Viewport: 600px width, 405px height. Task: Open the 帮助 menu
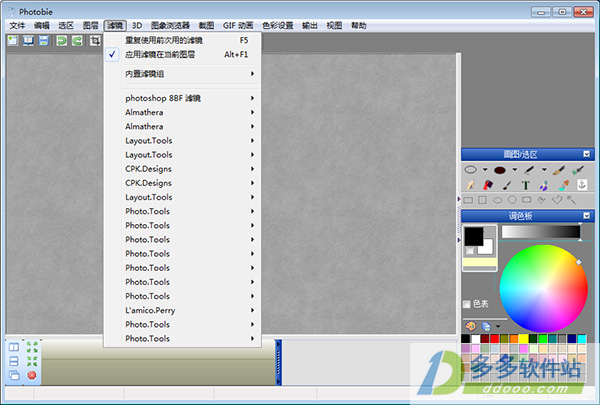click(359, 25)
